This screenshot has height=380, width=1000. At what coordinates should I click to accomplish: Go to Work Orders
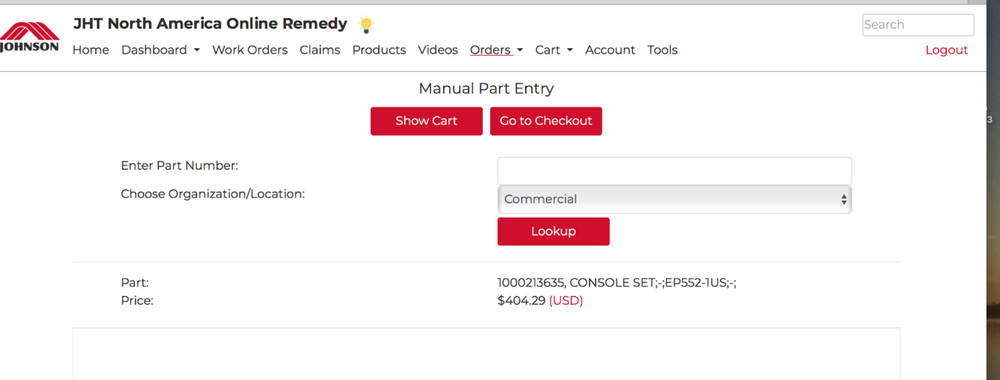(x=250, y=50)
